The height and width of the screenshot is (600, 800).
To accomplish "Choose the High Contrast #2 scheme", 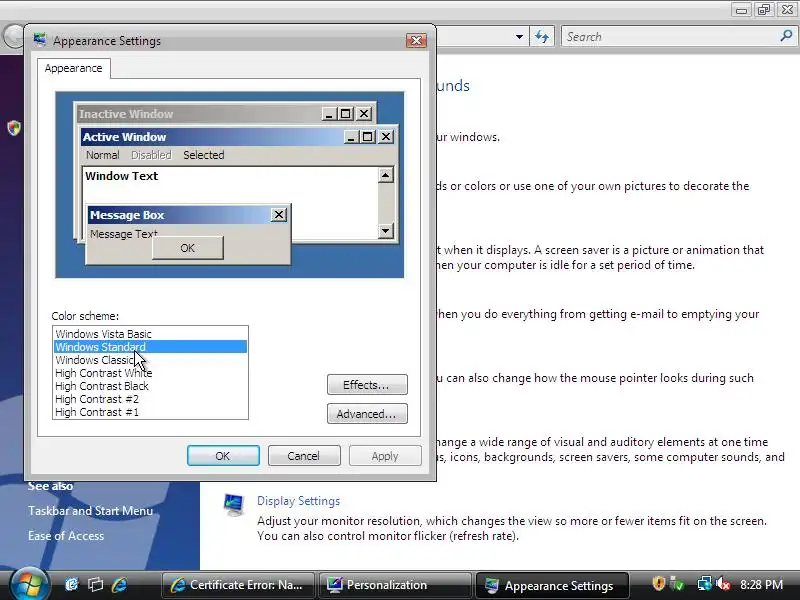I will (x=151, y=399).
